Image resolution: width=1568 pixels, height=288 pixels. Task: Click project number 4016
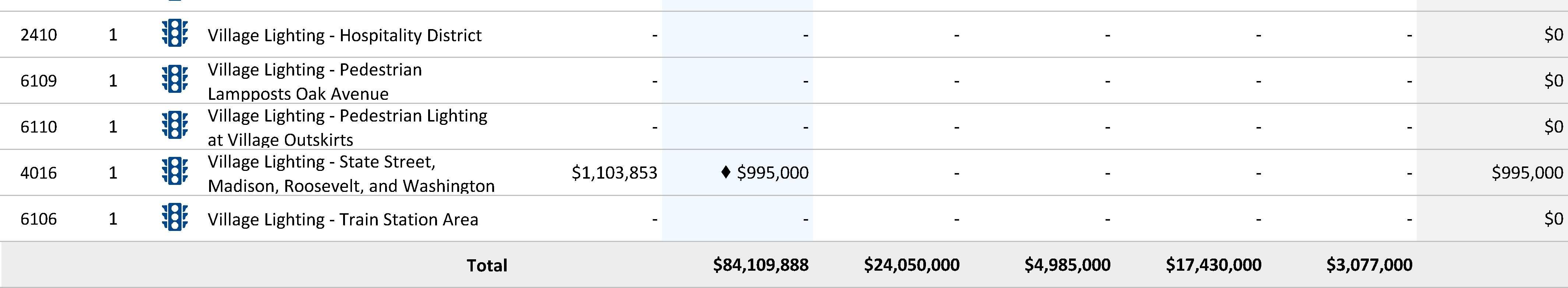click(x=39, y=173)
